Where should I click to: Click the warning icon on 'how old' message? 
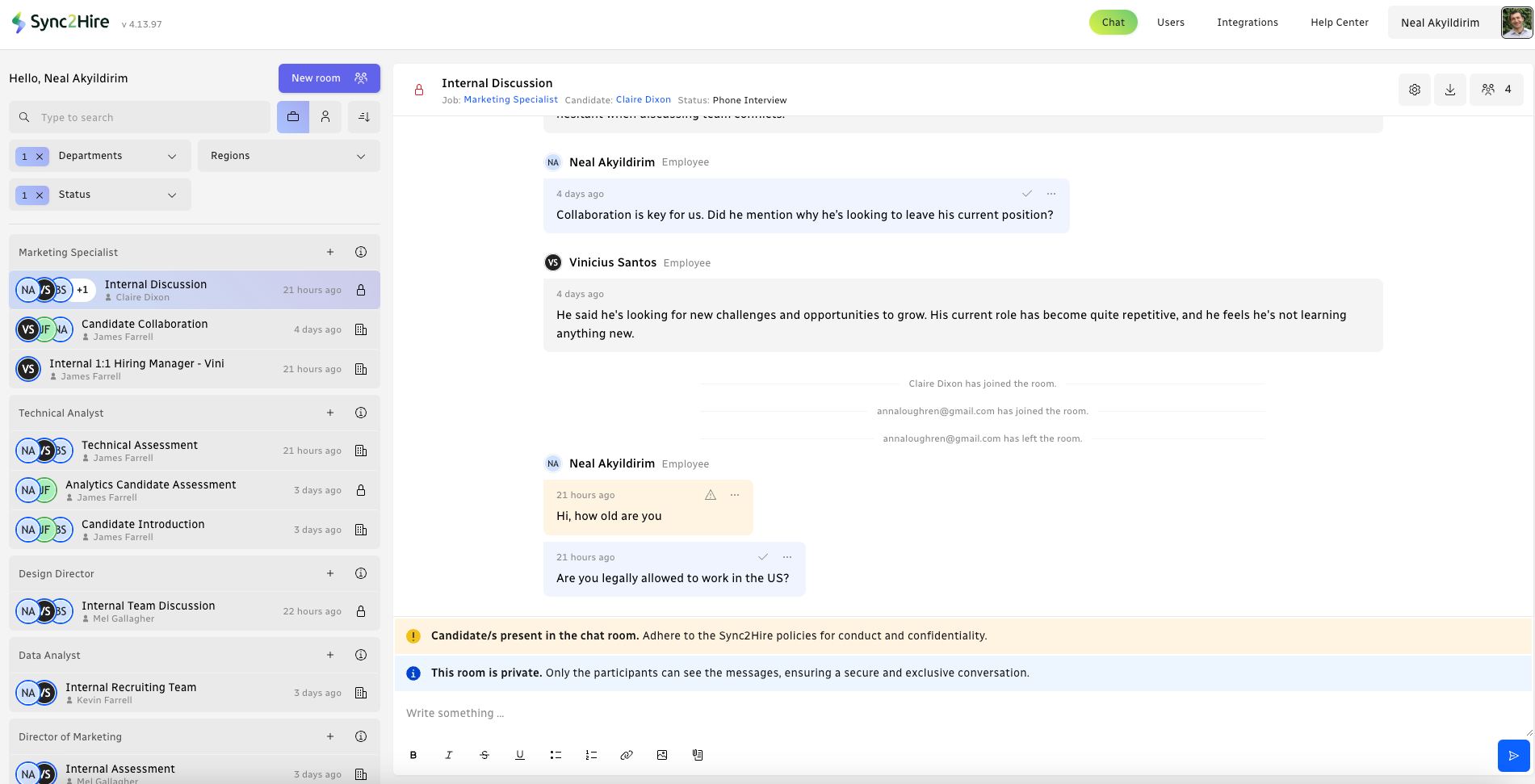(711, 495)
